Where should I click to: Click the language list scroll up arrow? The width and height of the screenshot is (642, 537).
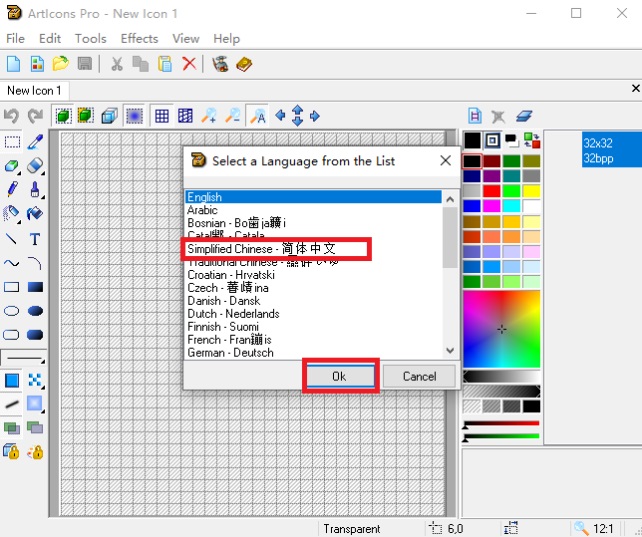tap(450, 199)
